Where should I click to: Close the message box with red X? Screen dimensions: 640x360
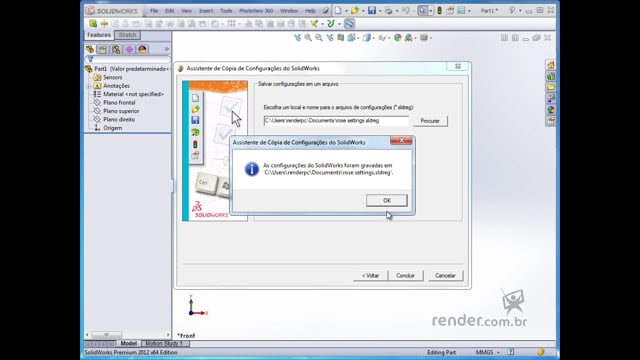pos(401,140)
